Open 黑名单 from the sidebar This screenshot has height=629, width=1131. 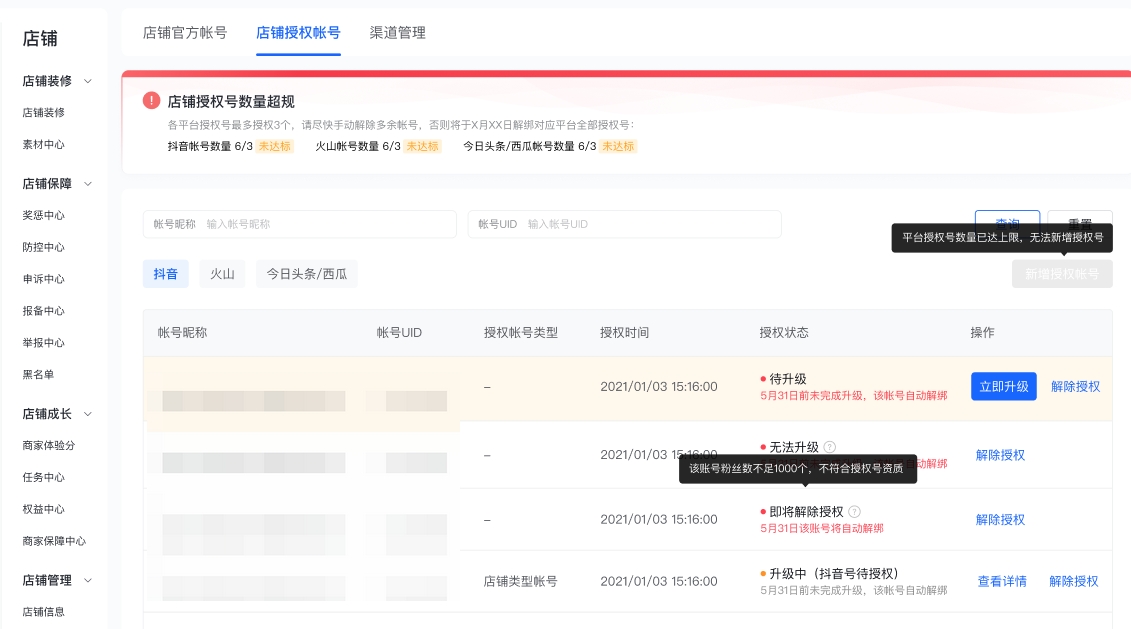(x=38, y=374)
